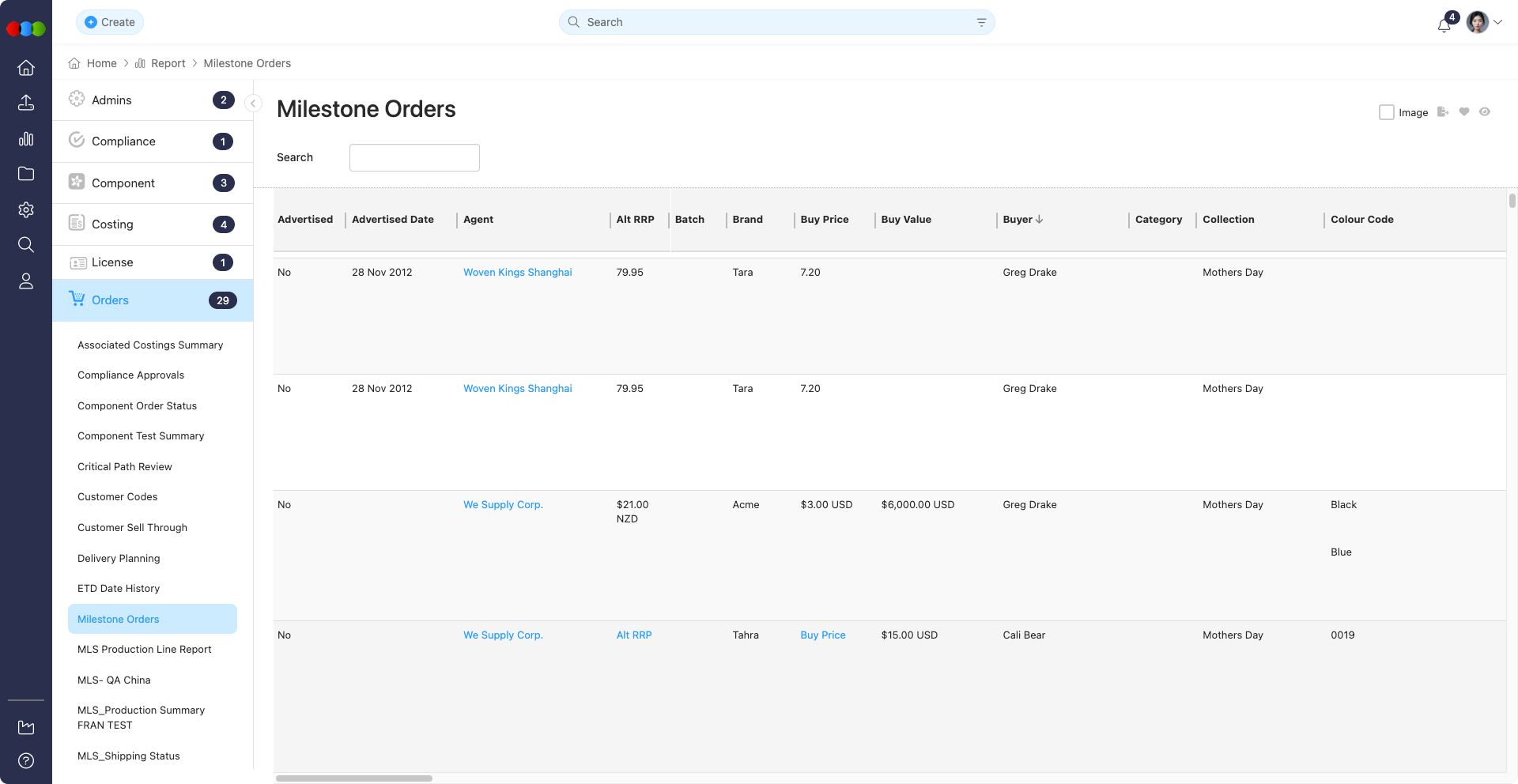The width and height of the screenshot is (1518, 784).
Task: Toggle the eye visibility icon
Action: pyautogui.click(x=1485, y=112)
